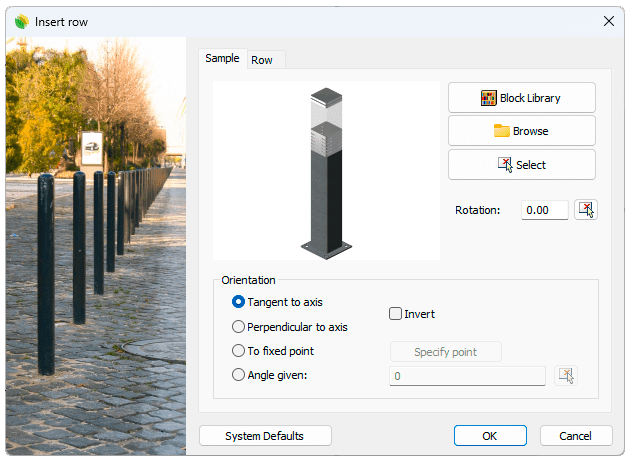
Task: Focus the Rotation value input field
Action: pos(544,210)
